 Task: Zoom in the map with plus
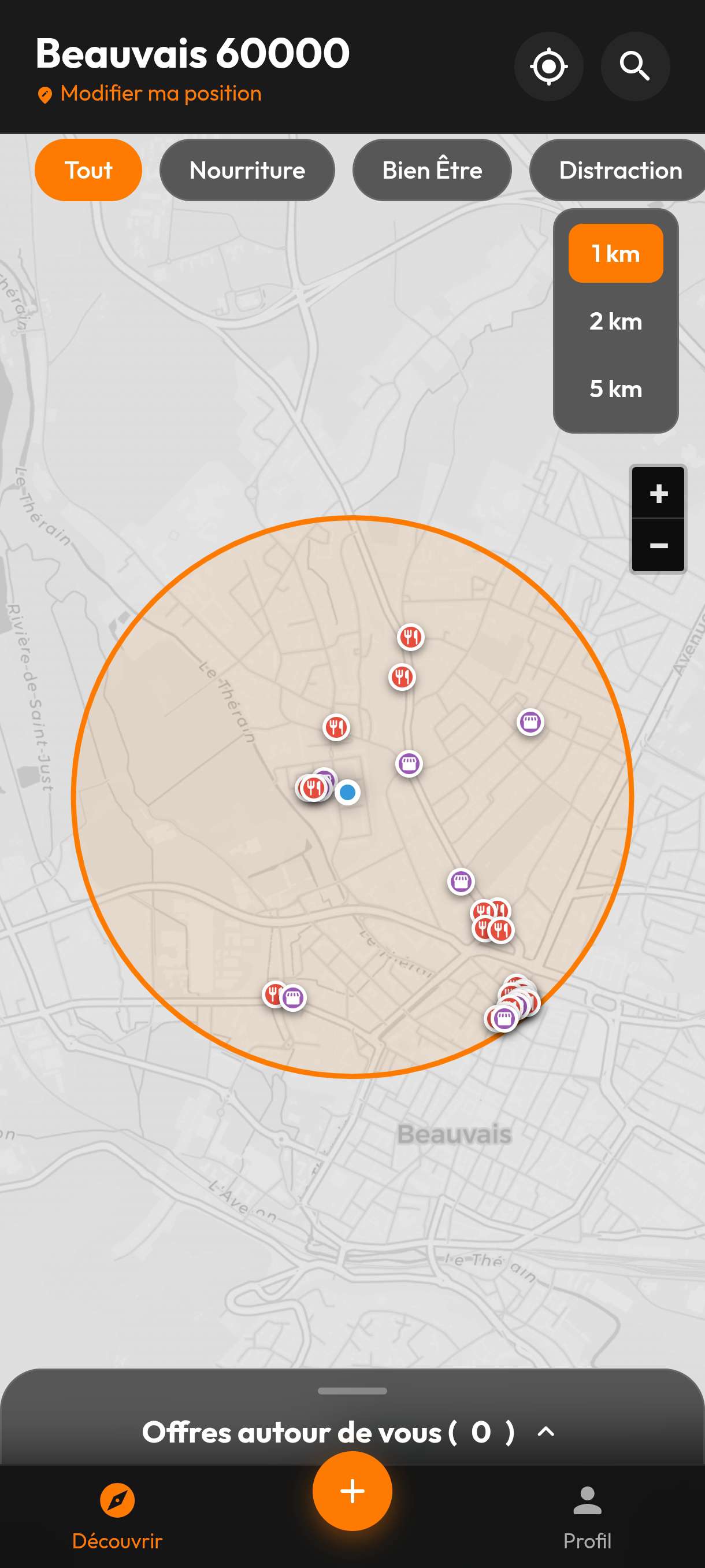658,493
